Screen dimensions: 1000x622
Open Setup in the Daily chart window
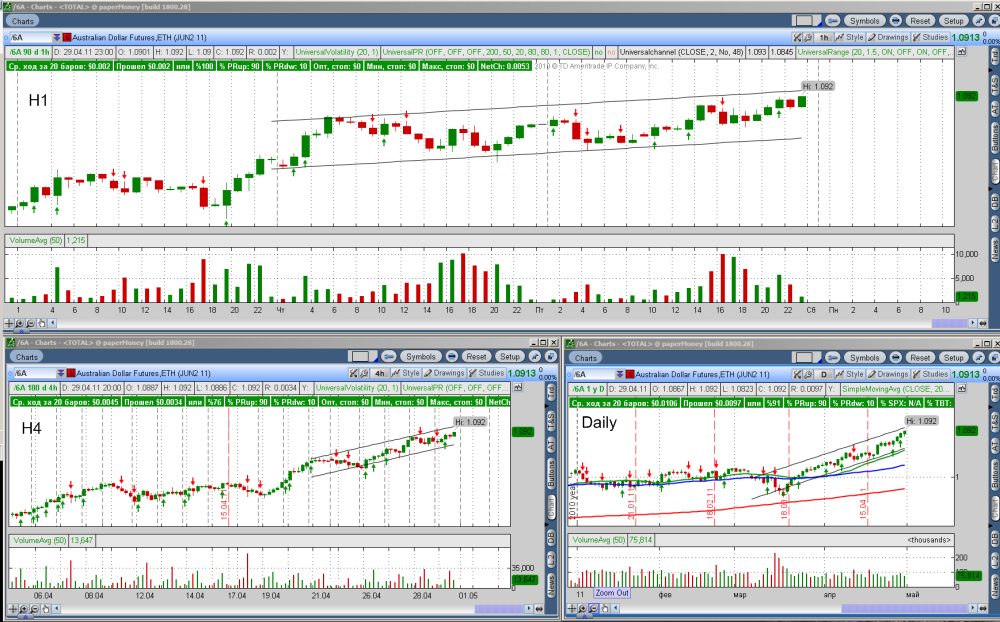954,358
